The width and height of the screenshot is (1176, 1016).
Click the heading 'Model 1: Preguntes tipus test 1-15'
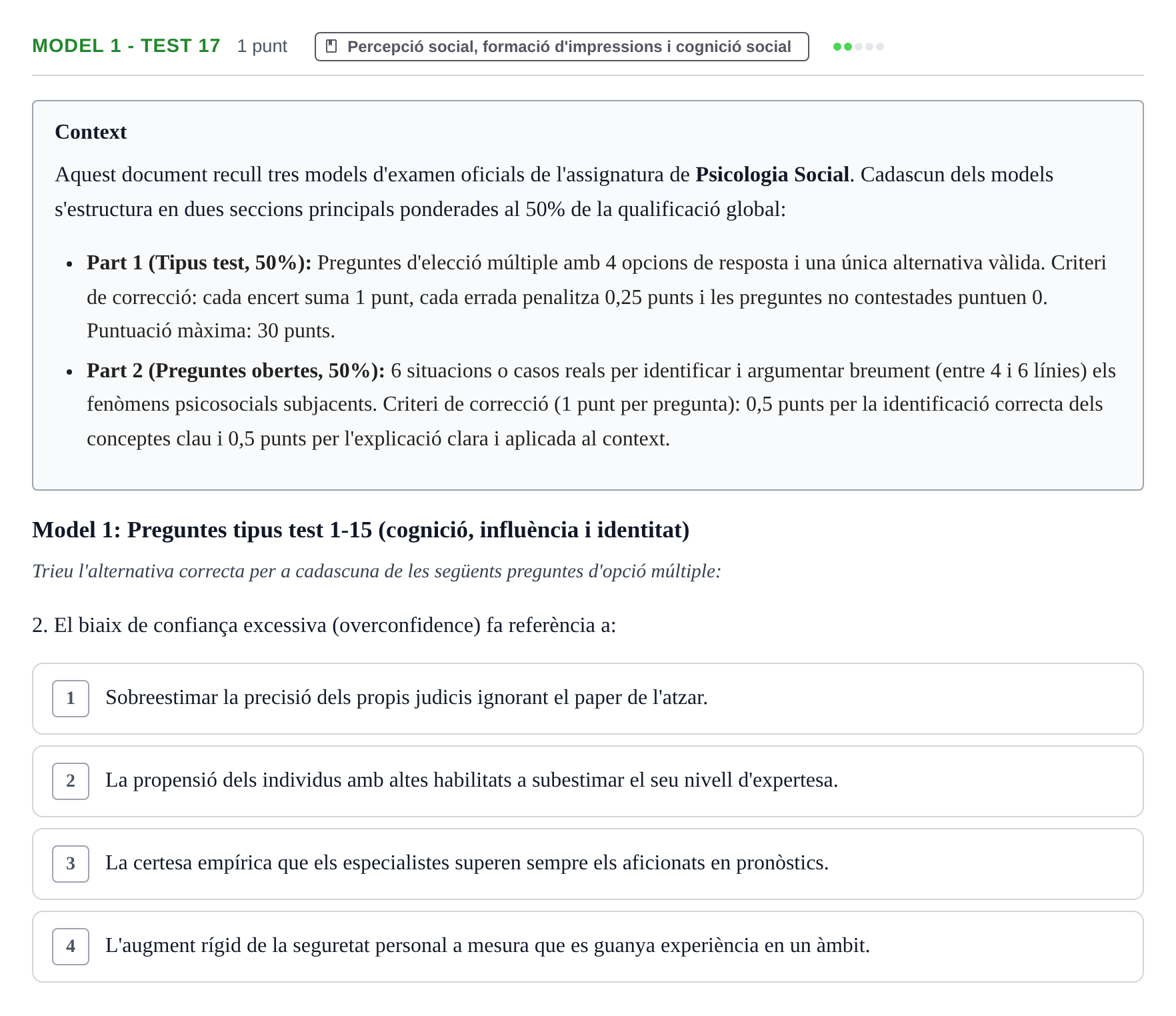[361, 530]
